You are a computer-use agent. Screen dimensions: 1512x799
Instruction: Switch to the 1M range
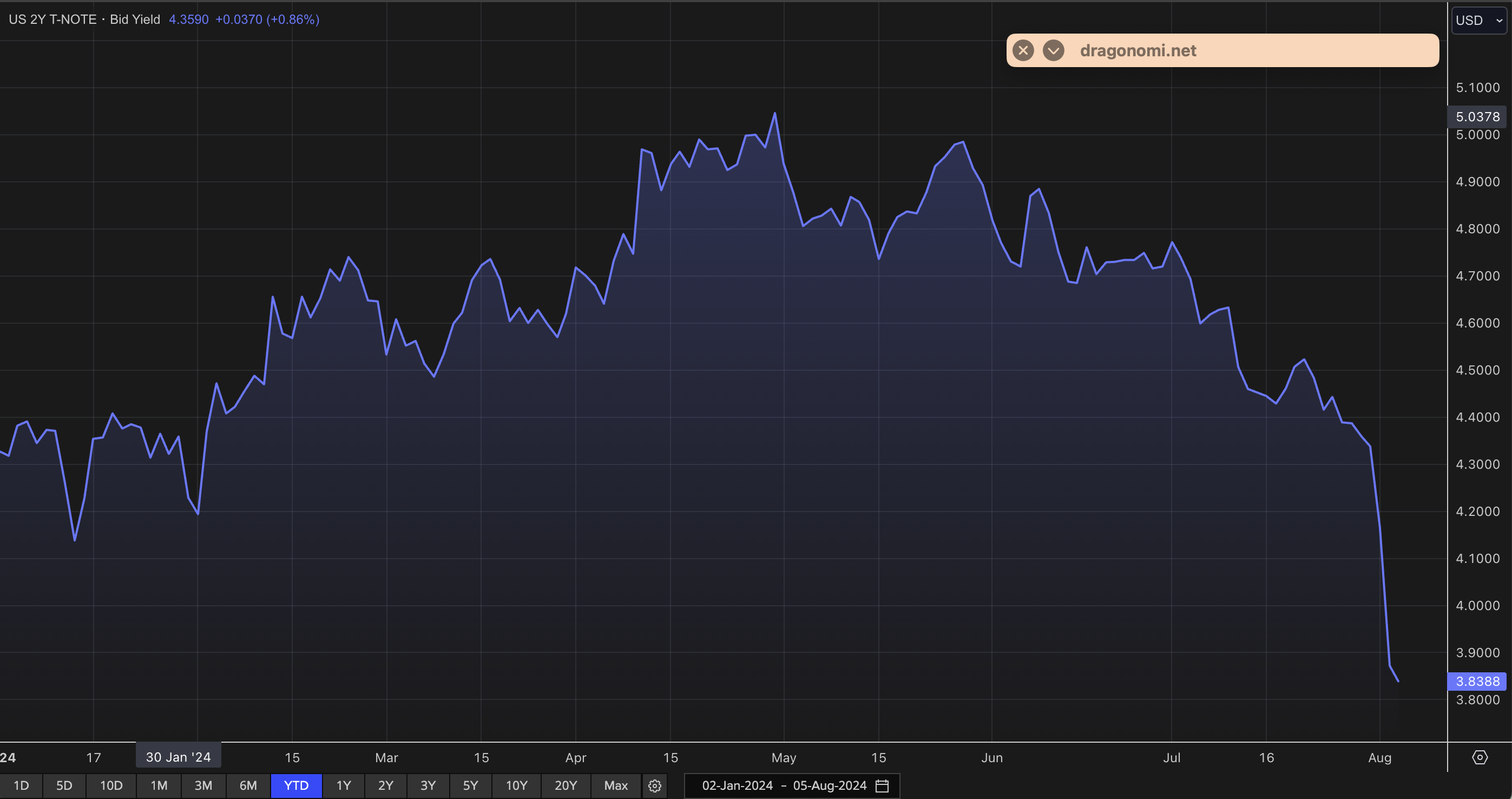coord(159,785)
